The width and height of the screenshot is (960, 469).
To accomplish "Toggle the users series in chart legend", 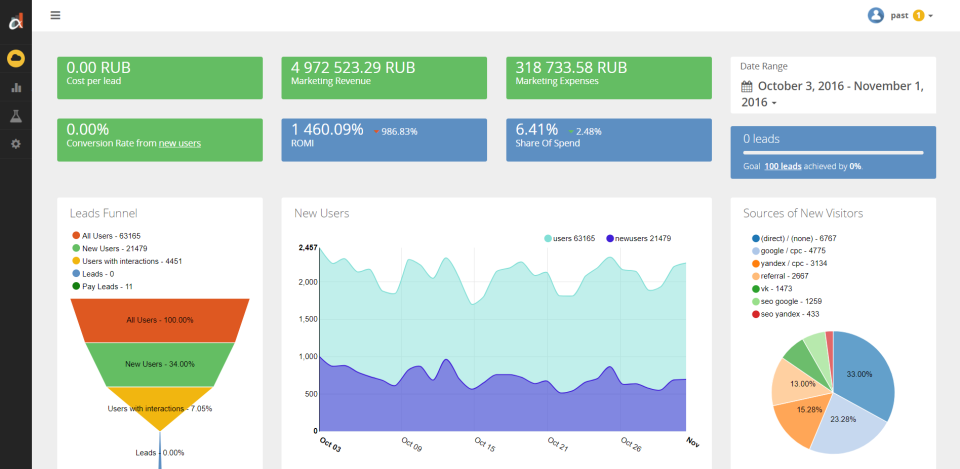I will (570, 238).
